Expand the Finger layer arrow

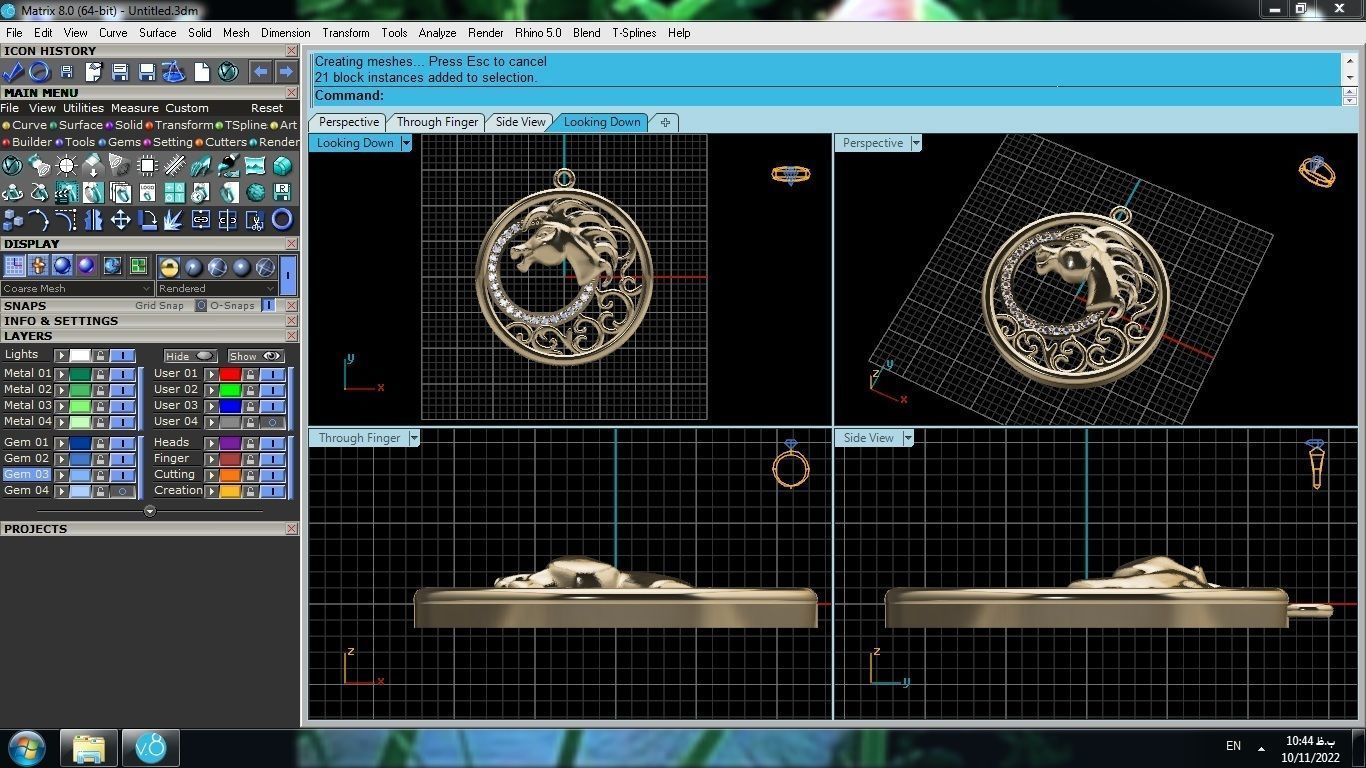point(211,459)
